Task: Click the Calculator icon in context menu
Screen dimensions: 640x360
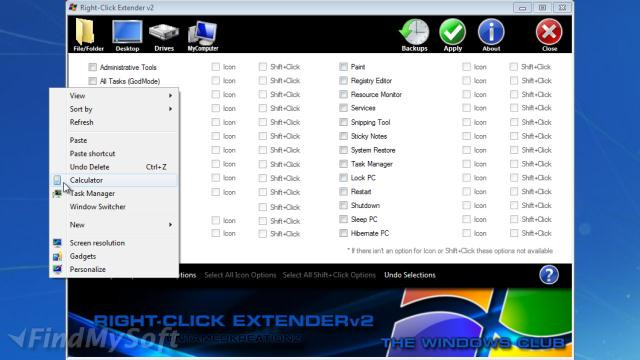Action: (57, 180)
